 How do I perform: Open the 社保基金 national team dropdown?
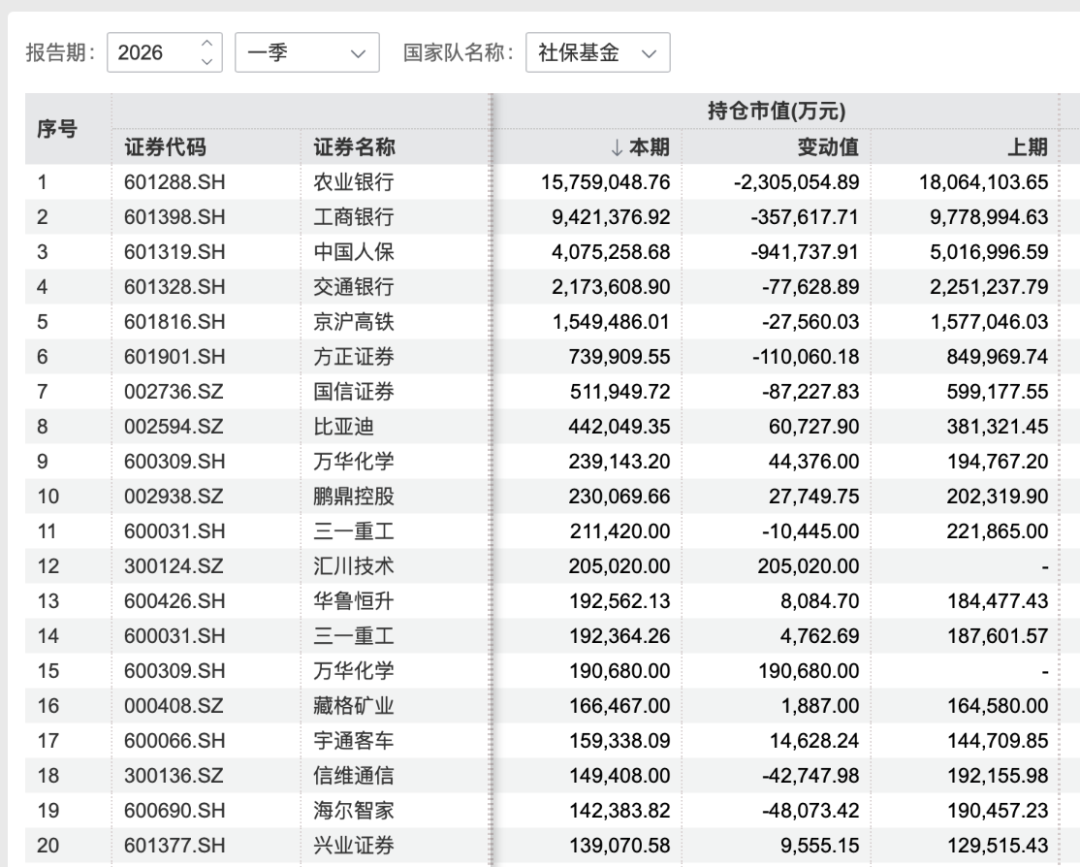pos(598,52)
